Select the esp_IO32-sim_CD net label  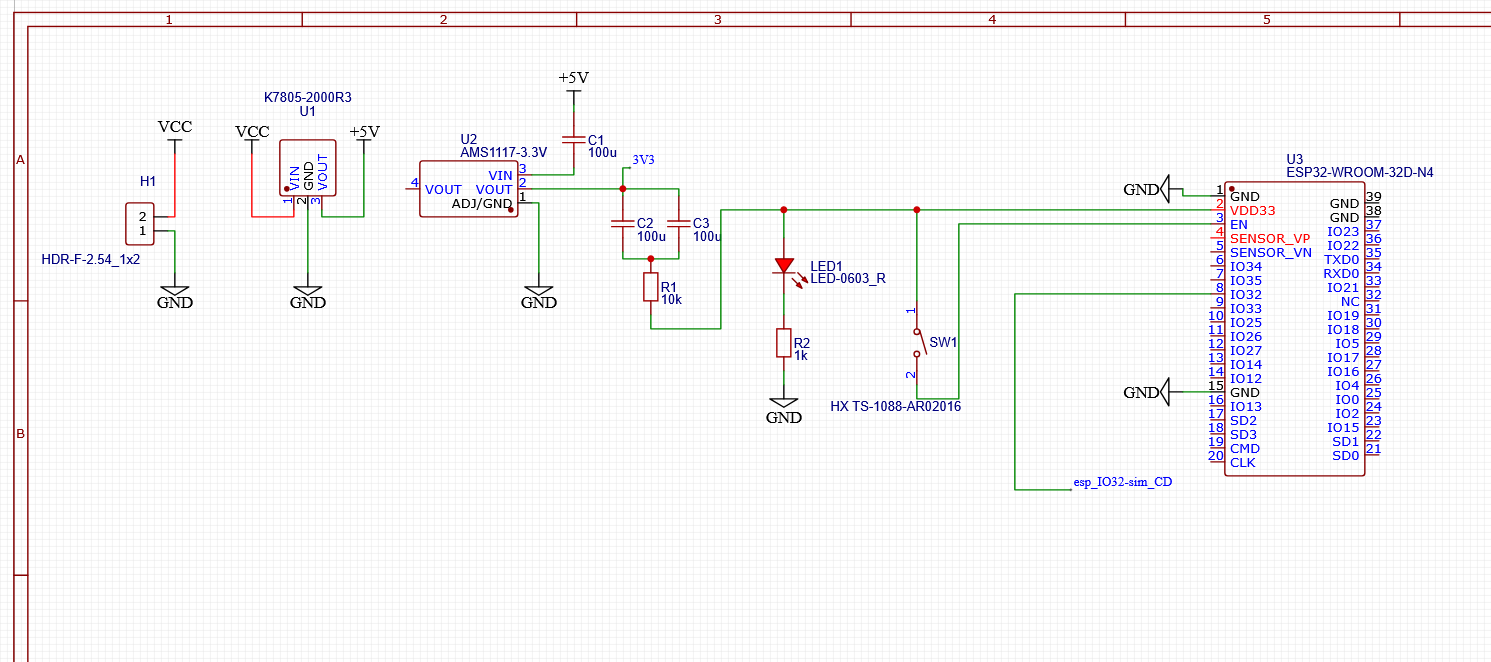coord(1122,482)
